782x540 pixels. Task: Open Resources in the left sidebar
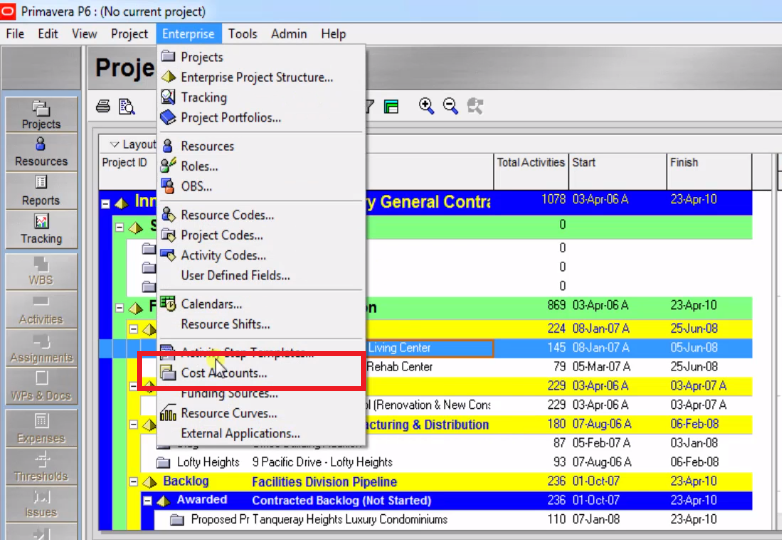pyautogui.click(x=41, y=153)
